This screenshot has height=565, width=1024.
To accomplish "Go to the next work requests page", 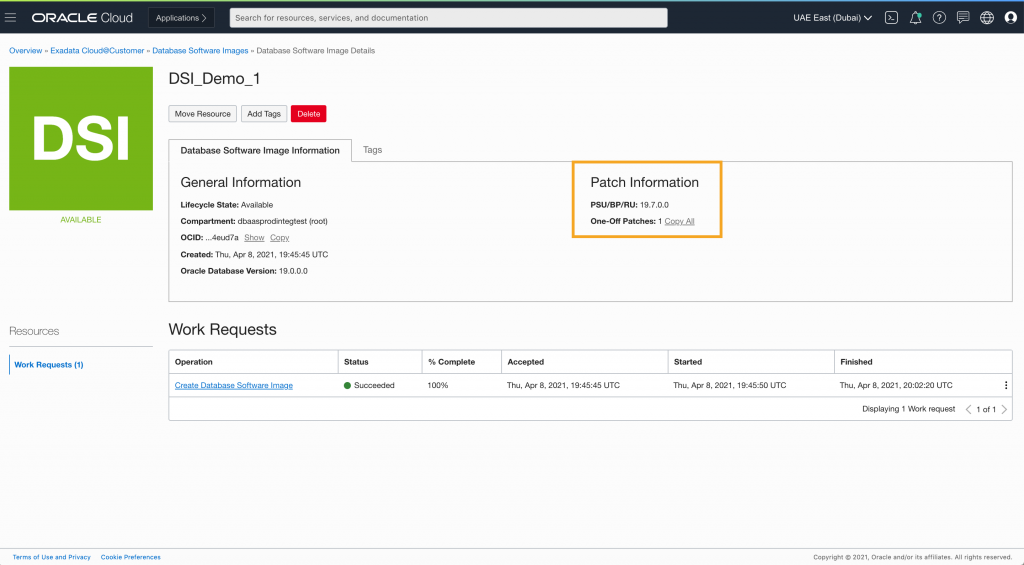I will click(1004, 410).
